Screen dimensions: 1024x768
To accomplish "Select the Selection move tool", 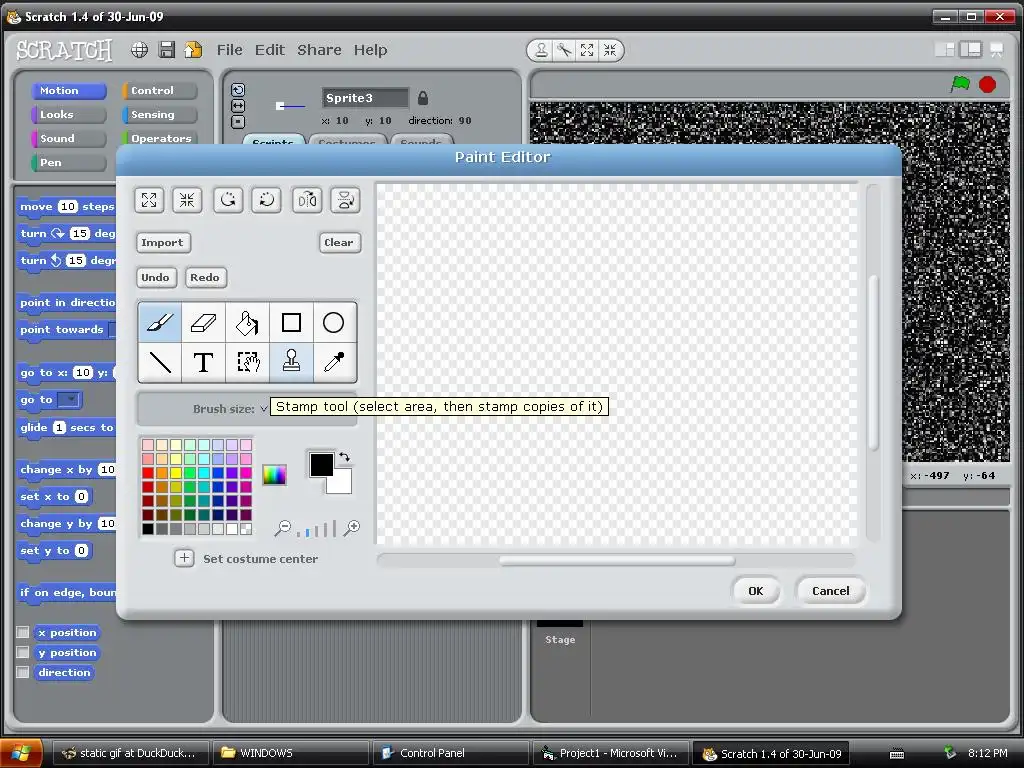I will pos(247,362).
